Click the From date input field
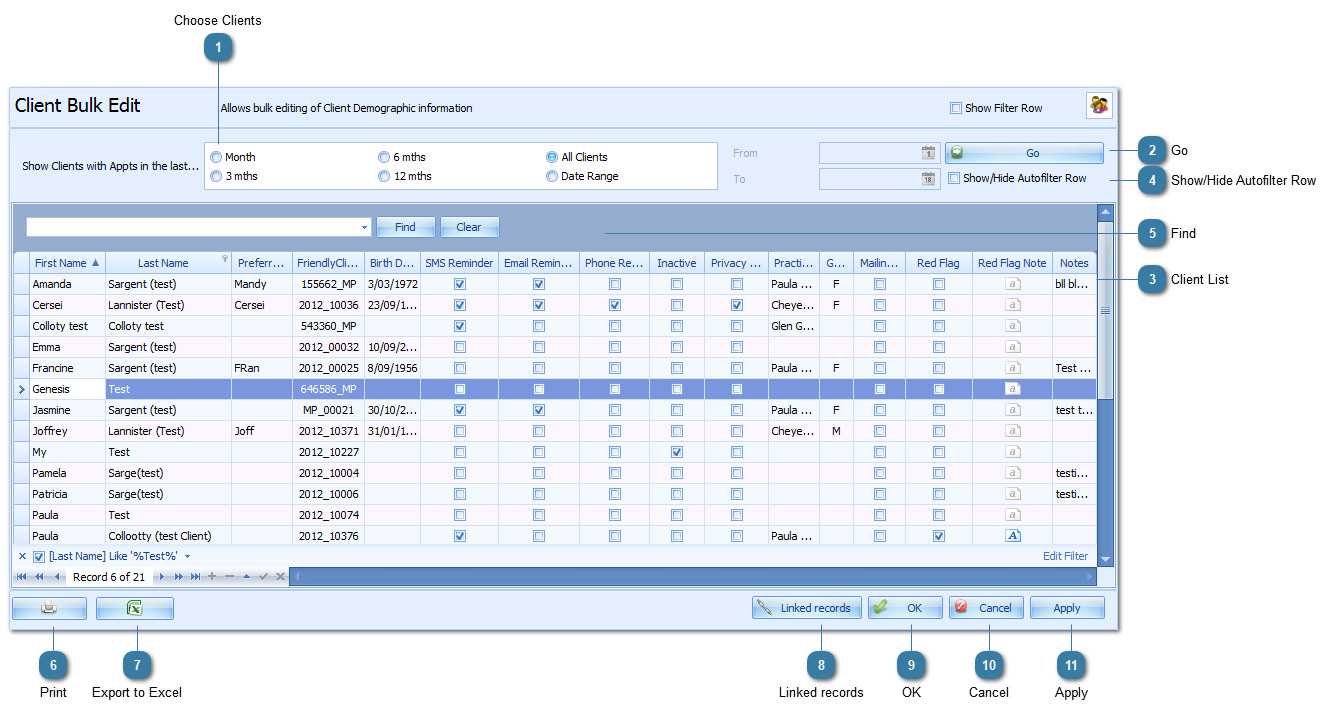 coord(870,153)
